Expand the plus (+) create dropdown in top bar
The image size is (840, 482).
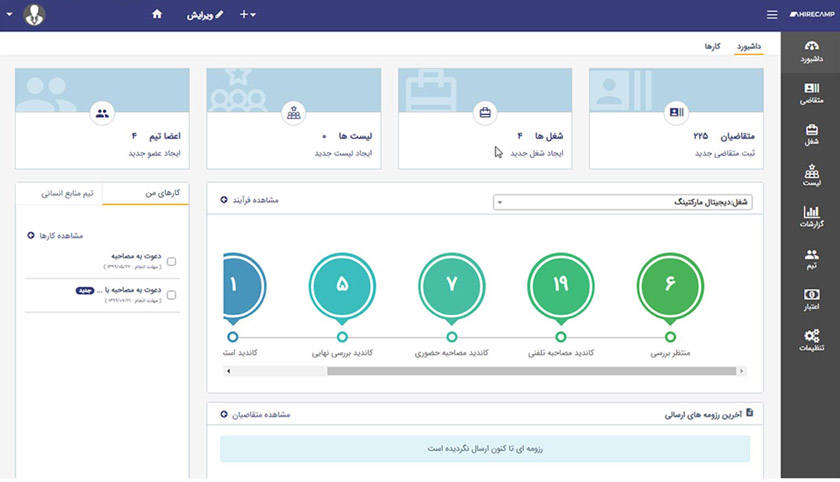pyautogui.click(x=247, y=15)
